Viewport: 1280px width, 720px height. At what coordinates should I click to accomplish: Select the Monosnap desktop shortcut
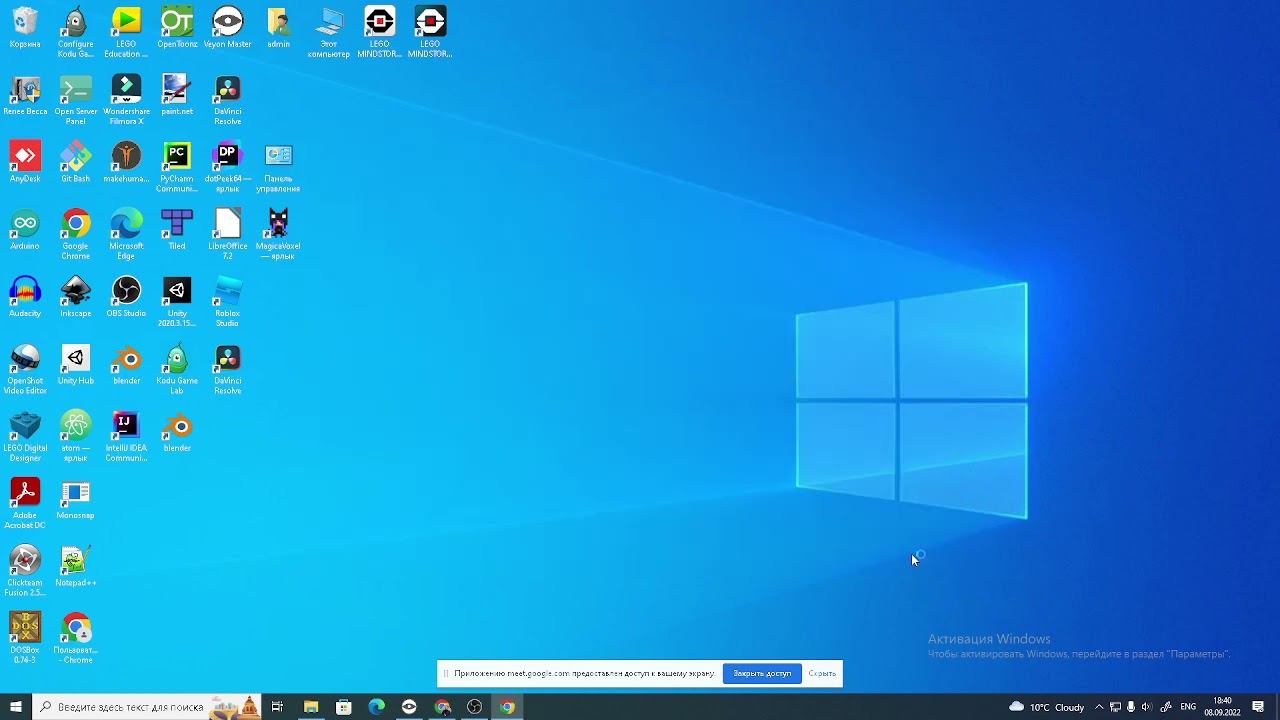76,497
